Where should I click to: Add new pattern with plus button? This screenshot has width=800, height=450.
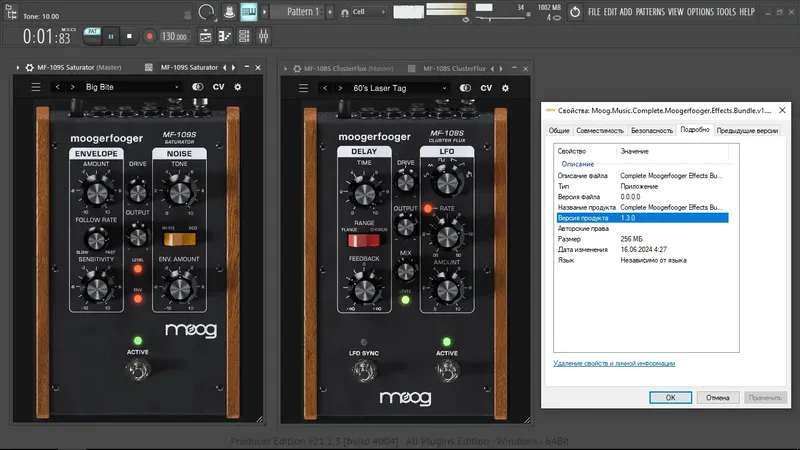pyautogui.click(x=330, y=12)
